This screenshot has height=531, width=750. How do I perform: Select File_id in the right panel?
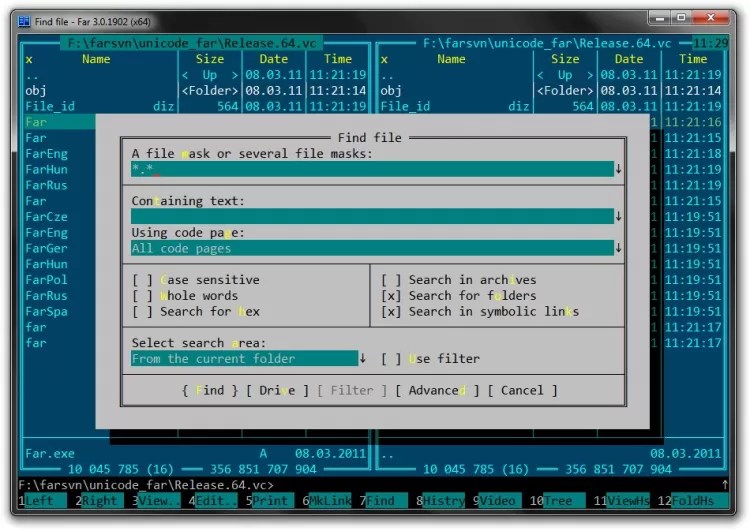(x=405, y=106)
